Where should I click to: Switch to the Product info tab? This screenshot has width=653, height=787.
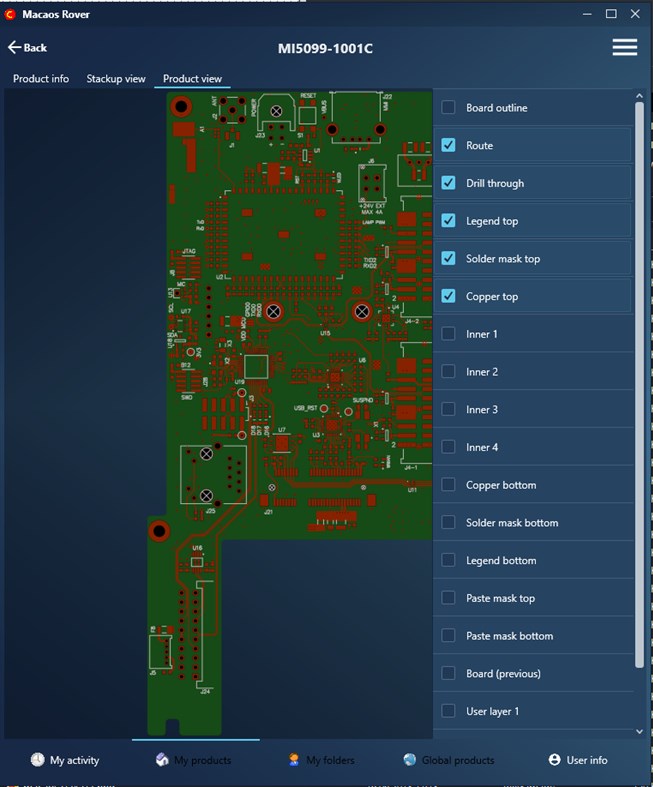tap(41, 79)
